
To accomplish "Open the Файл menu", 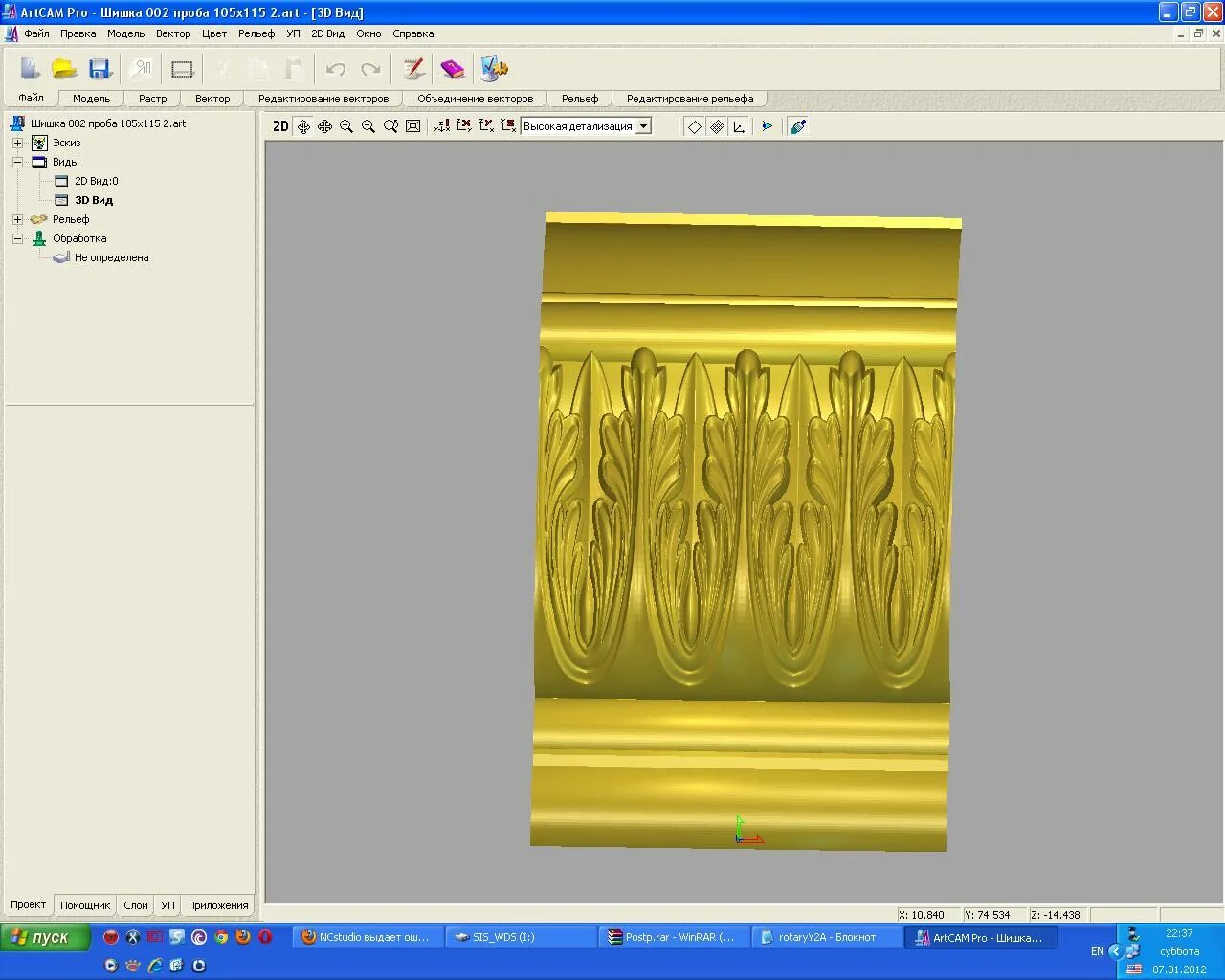I will click(x=37, y=33).
